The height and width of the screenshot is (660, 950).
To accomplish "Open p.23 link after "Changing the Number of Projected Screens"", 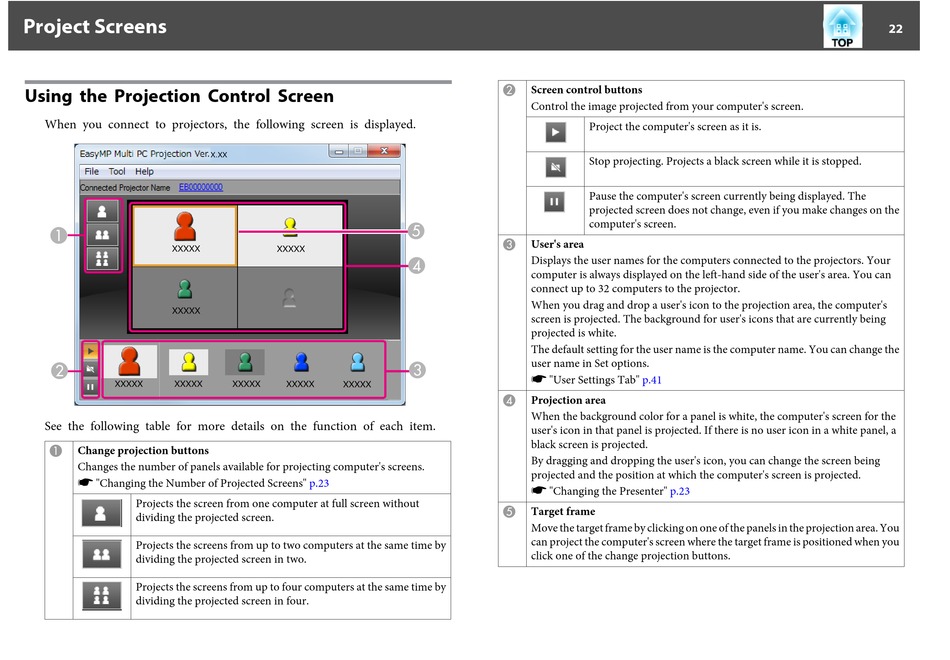I will click(319, 483).
